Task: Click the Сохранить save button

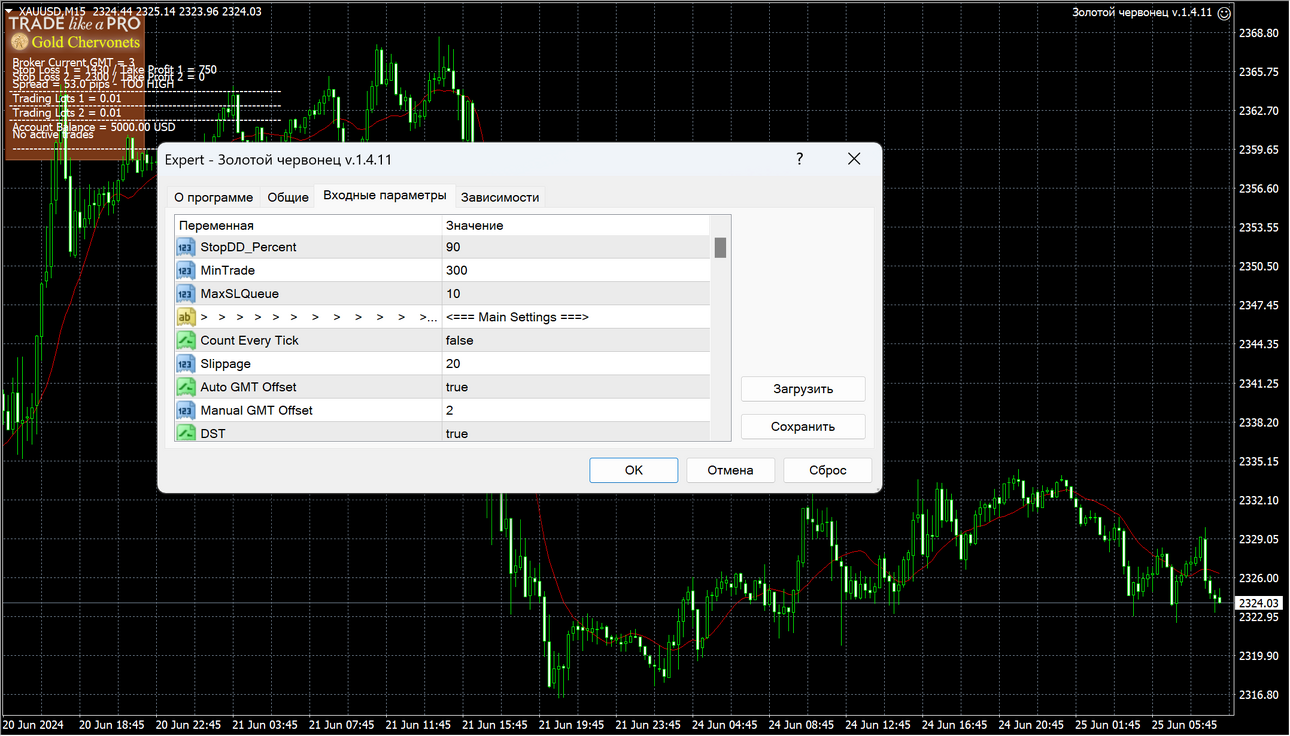Action: point(803,426)
